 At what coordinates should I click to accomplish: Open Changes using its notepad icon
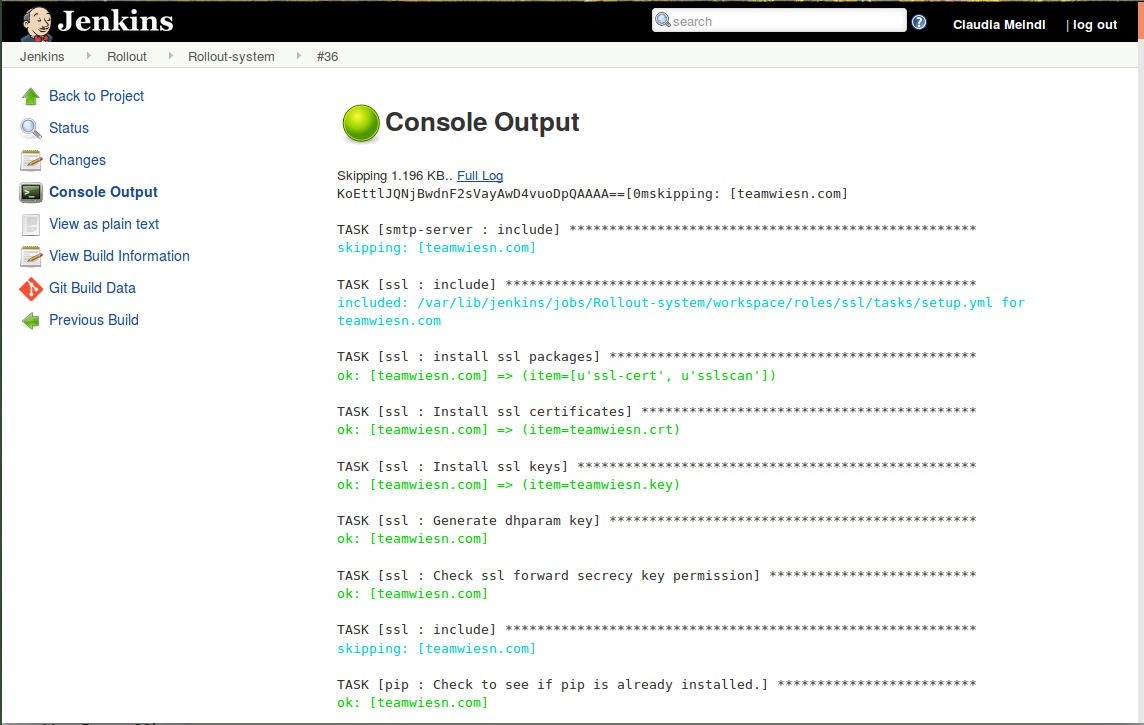[29, 160]
